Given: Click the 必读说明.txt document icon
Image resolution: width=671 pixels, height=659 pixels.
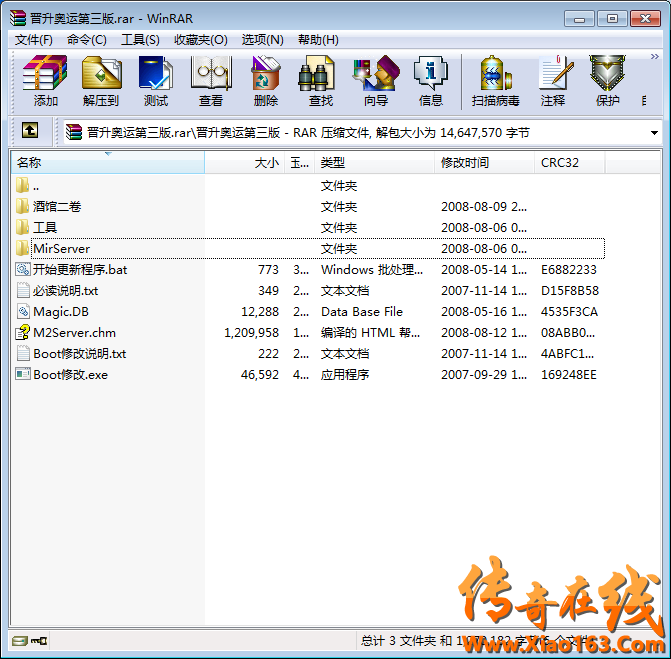Looking at the screenshot, I should [x=23, y=290].
